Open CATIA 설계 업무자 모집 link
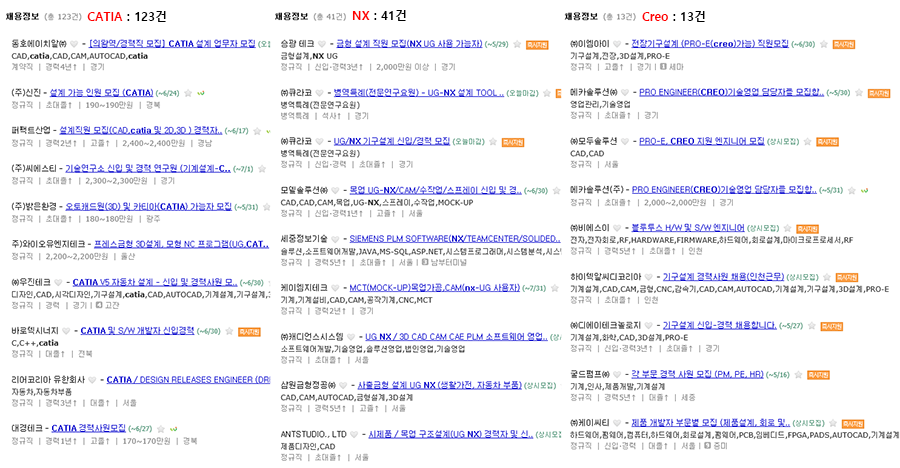 click(172, 44)
